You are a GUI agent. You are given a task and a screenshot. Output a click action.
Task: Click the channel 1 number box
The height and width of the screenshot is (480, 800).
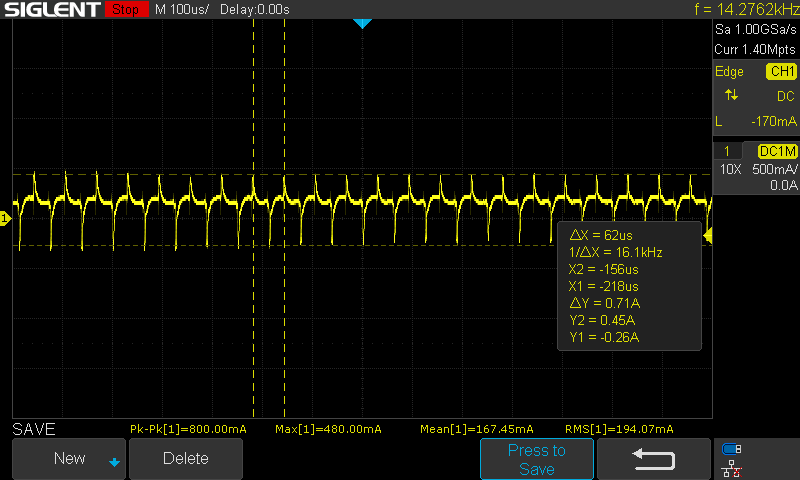click(727, 151)
